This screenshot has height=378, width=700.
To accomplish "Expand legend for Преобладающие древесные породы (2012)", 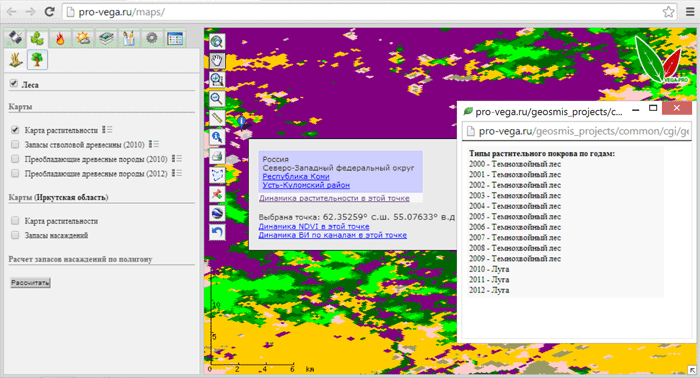I will [177, 173].
